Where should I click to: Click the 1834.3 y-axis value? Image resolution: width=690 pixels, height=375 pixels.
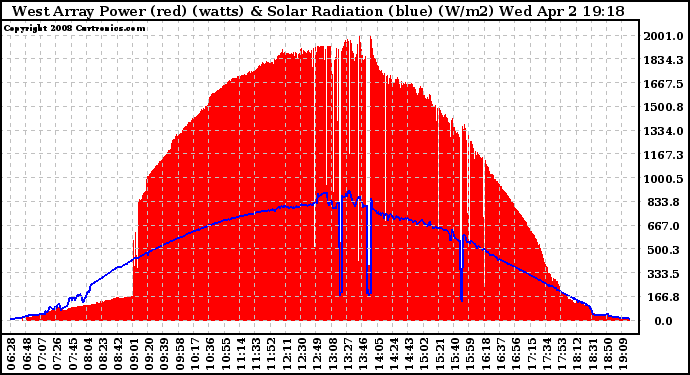point(664,60)
